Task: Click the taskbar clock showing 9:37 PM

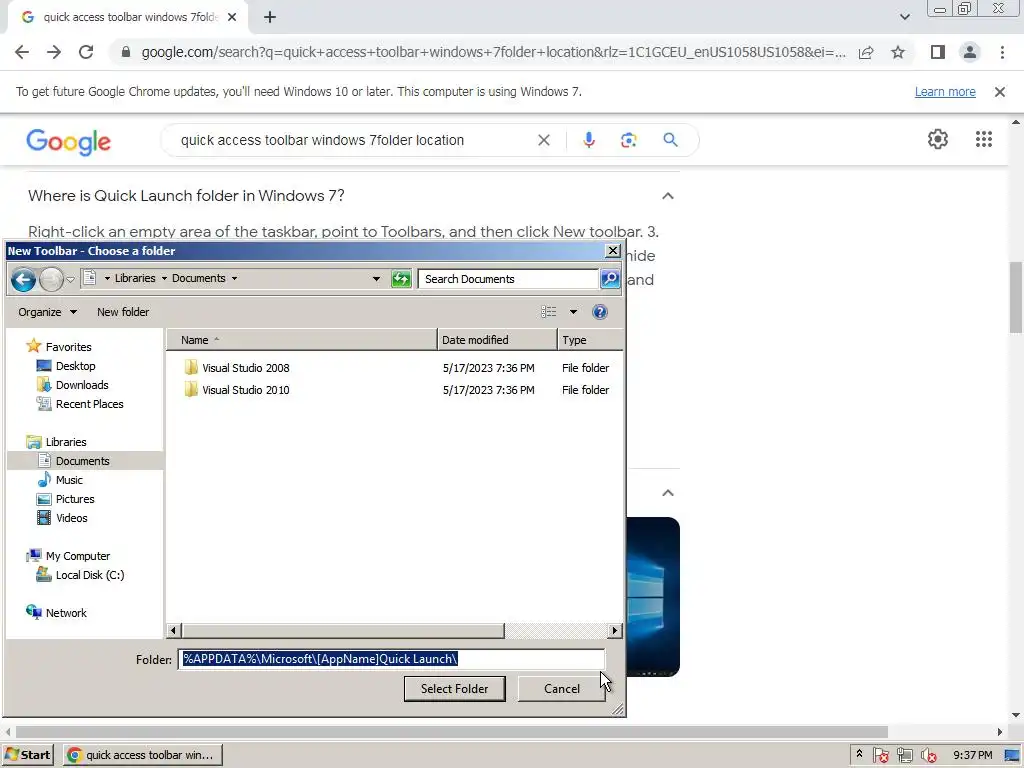Action: pyautogui.click(x=972, y=755)
